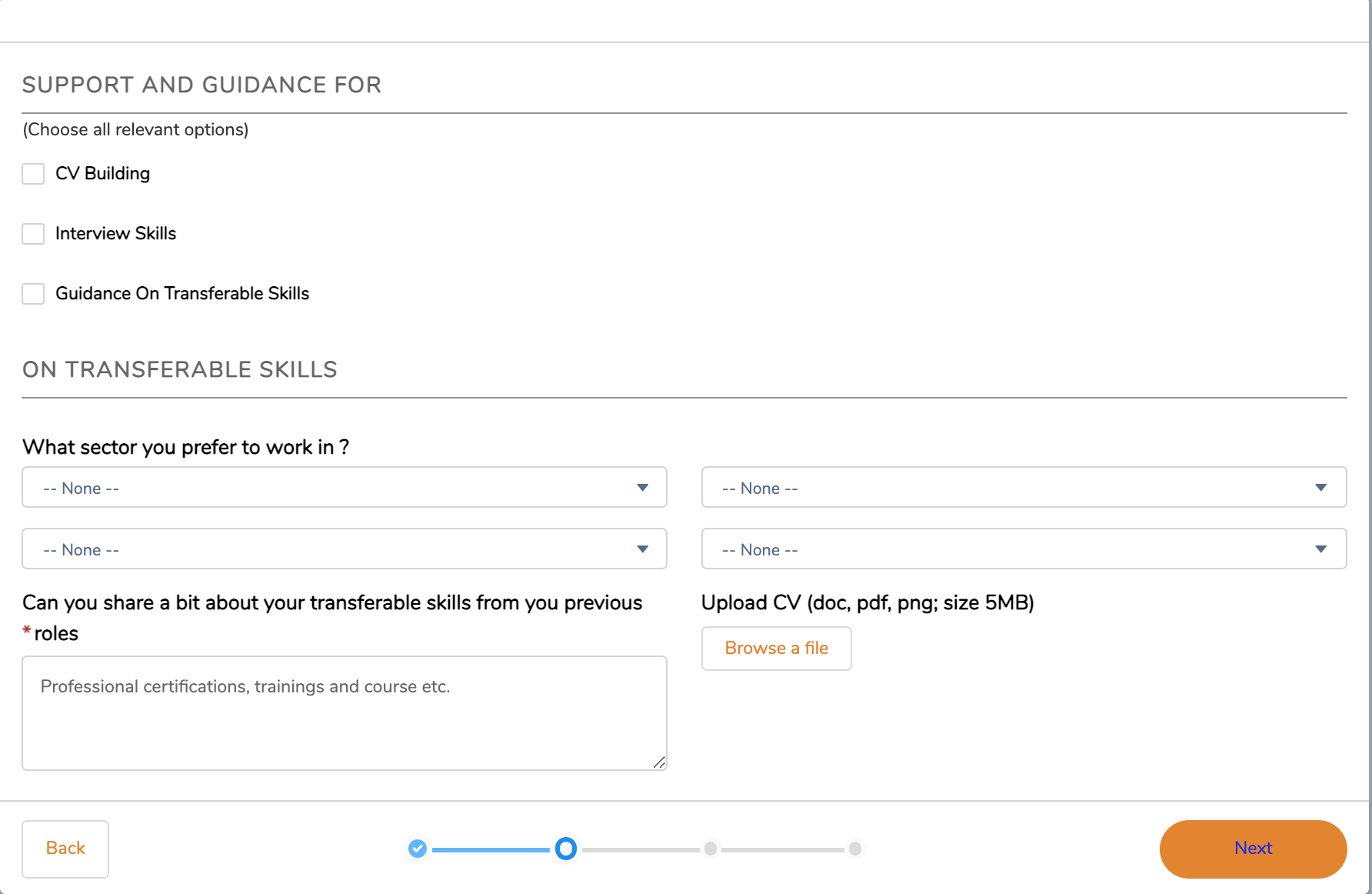1372x894 pixels.
Task: Check Guidance On Transferable Skills option
Action: (x=33, y=294)
